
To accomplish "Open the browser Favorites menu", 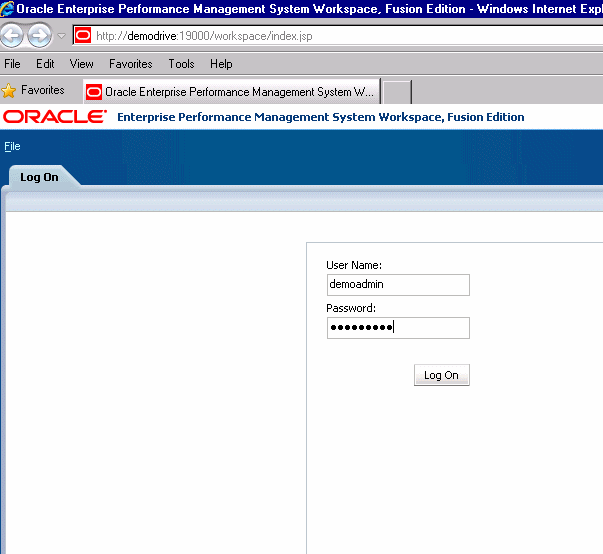I will pos(131,64).
